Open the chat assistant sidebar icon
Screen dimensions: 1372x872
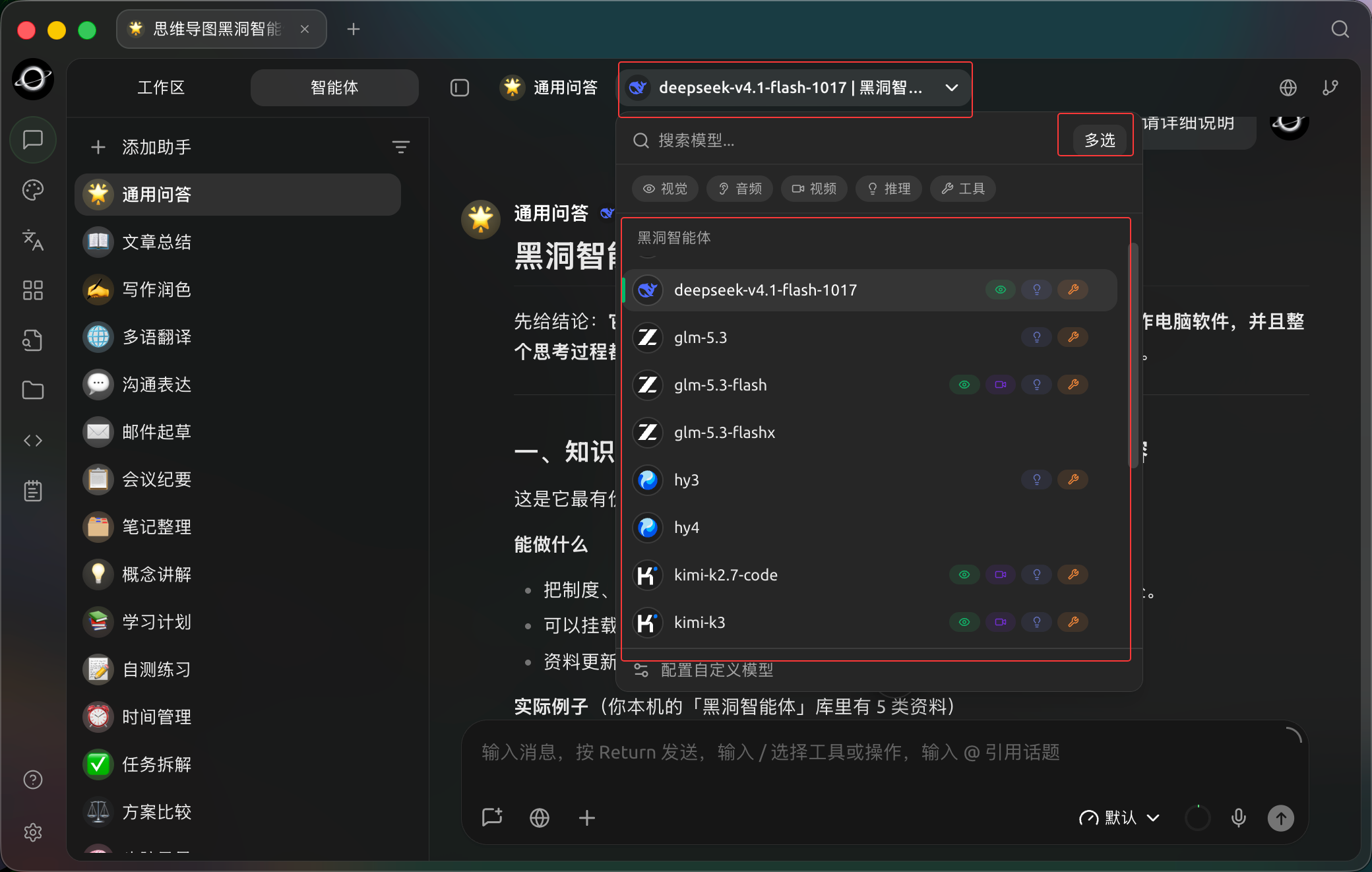click(x=33, y=140)
